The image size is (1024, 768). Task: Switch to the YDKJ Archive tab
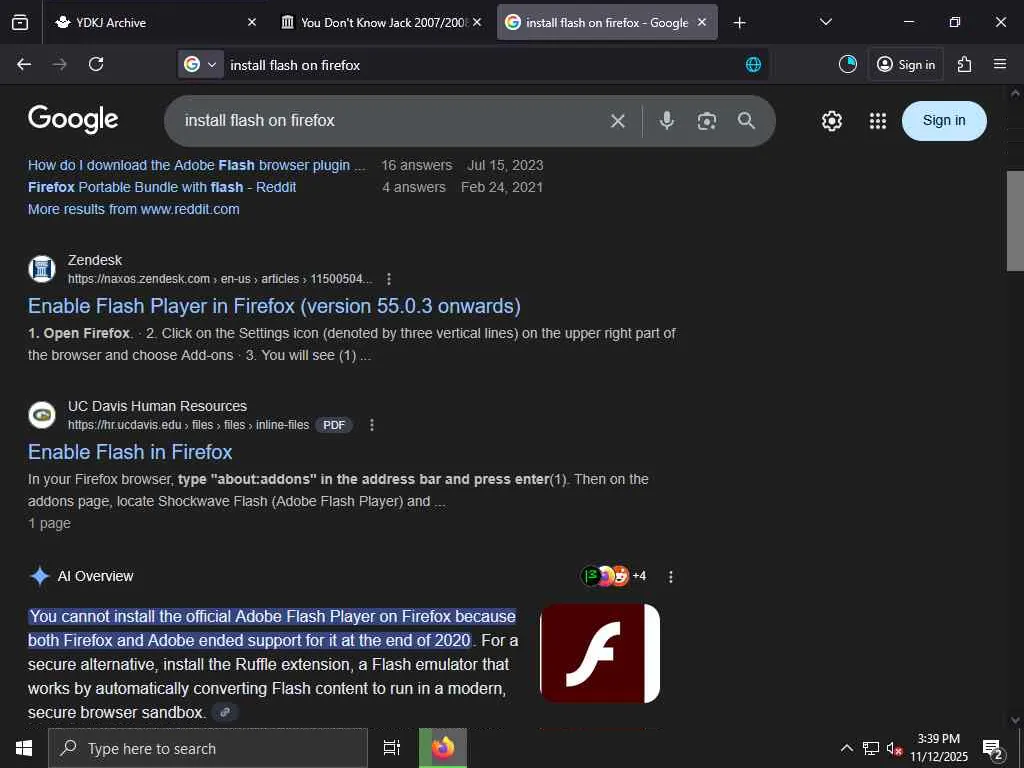coord(155,22)
